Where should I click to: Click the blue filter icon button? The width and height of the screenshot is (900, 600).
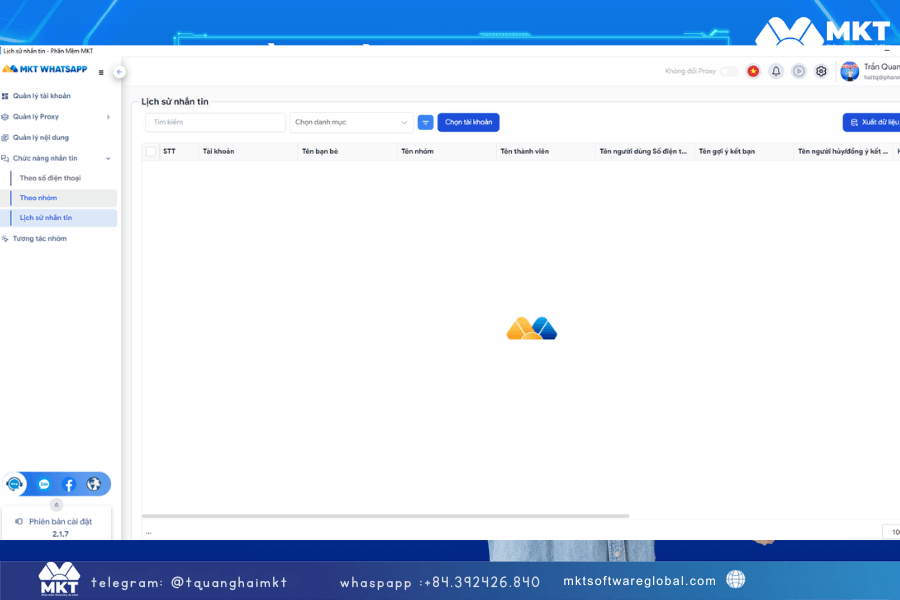click(x=425, y=122)
